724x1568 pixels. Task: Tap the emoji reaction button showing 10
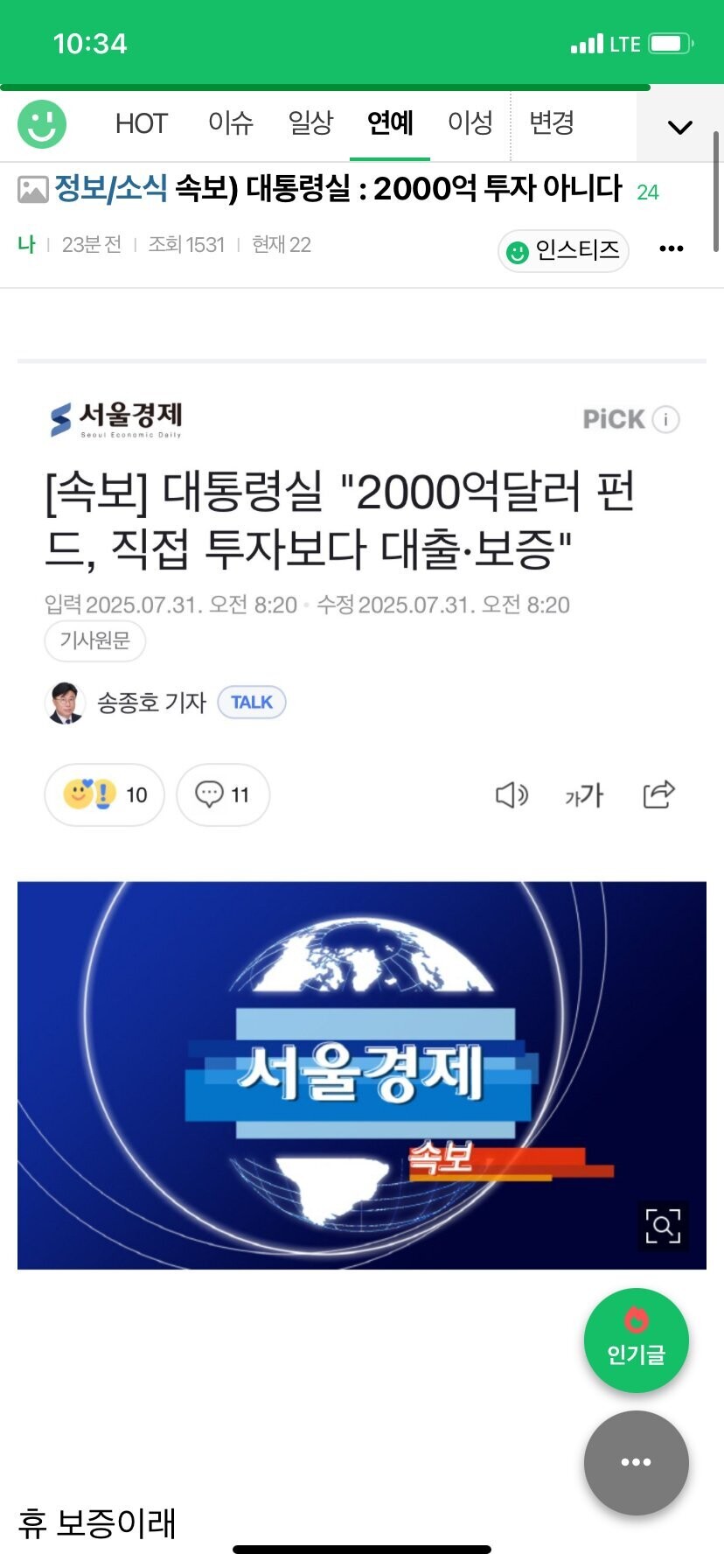pos(104,794)
